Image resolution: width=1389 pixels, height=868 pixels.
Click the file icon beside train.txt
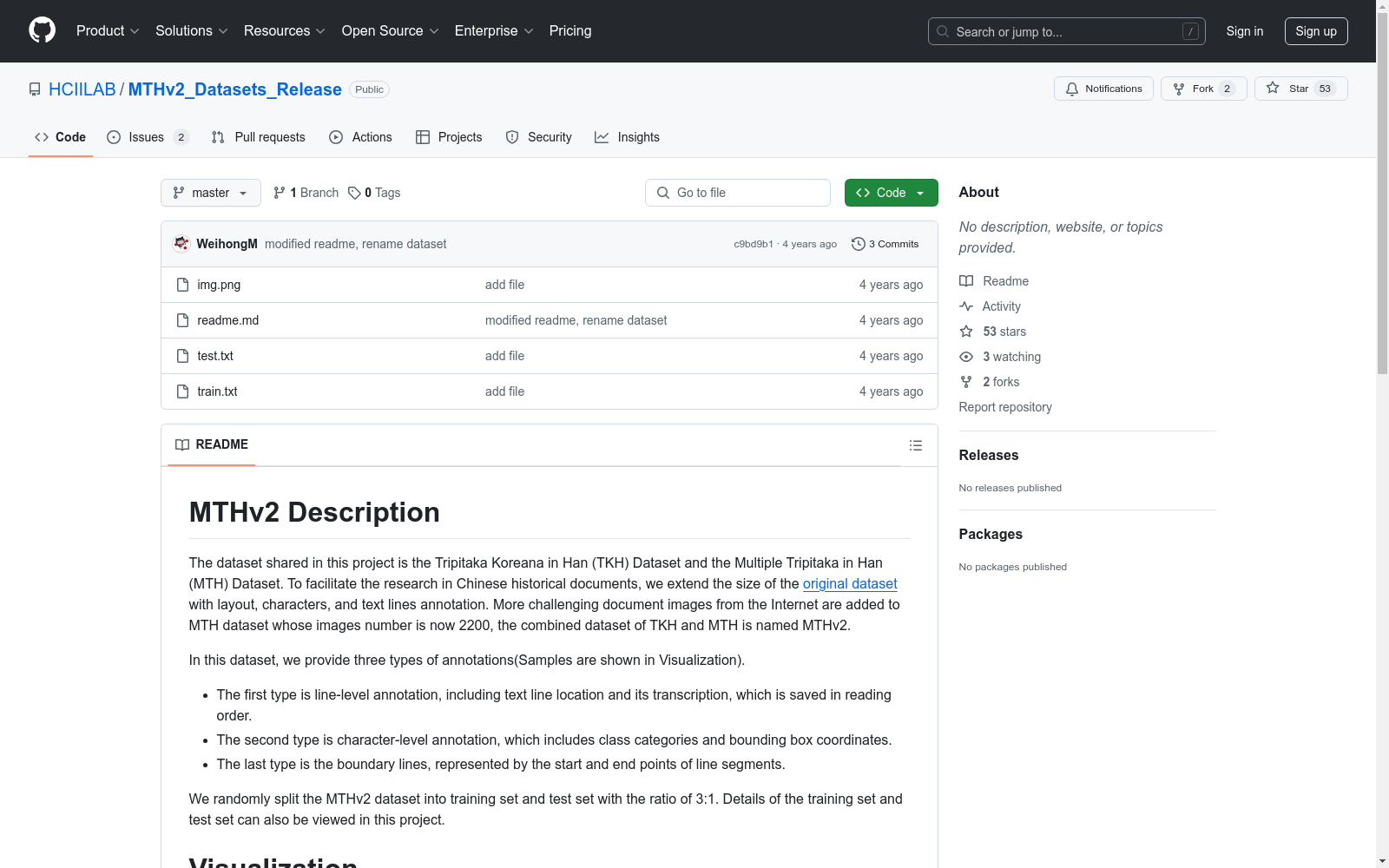pos(182,391)
